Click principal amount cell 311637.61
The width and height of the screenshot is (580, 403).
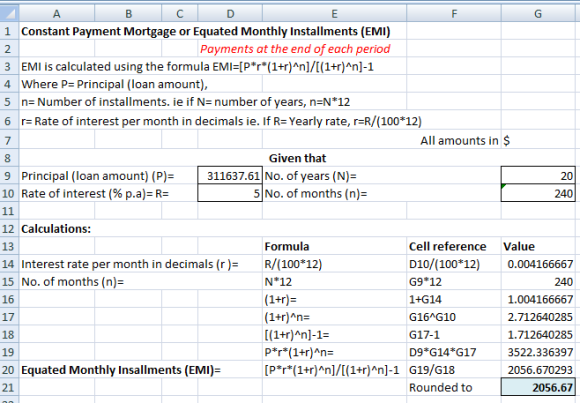(x=230, y=175)
